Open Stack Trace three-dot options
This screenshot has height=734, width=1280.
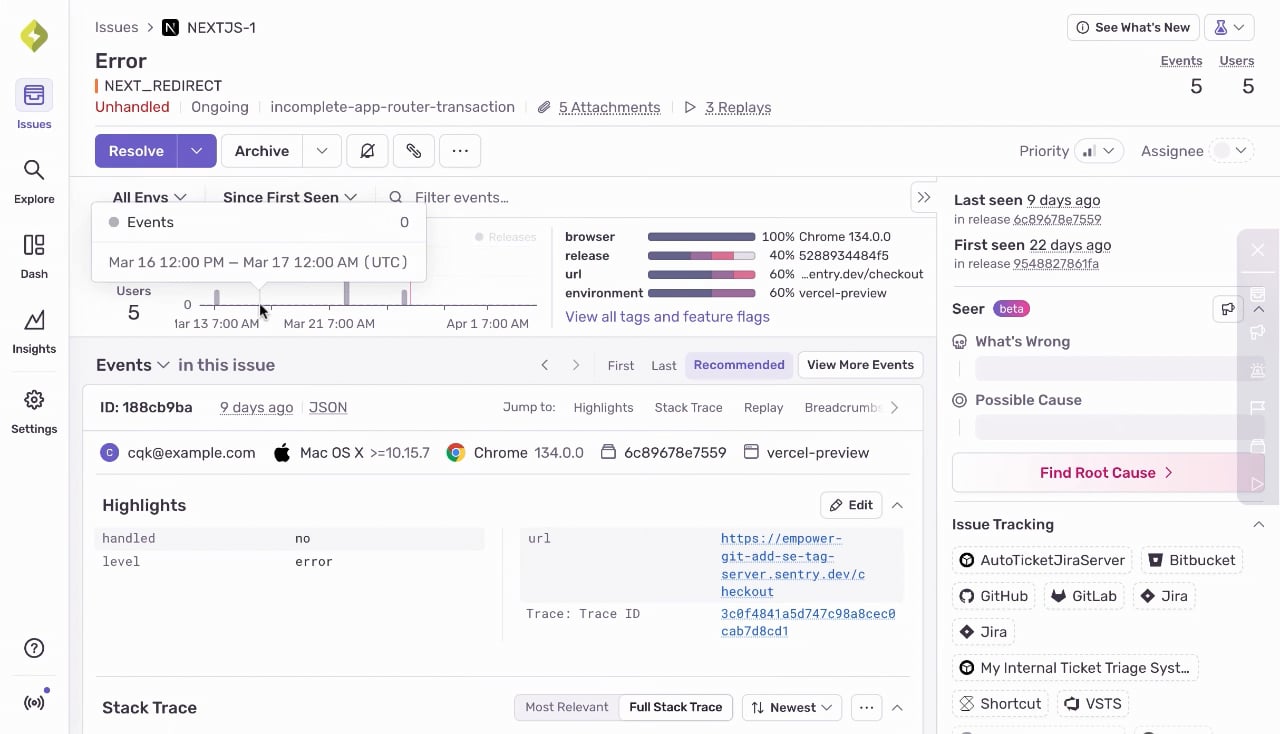(x=866, y=708)
